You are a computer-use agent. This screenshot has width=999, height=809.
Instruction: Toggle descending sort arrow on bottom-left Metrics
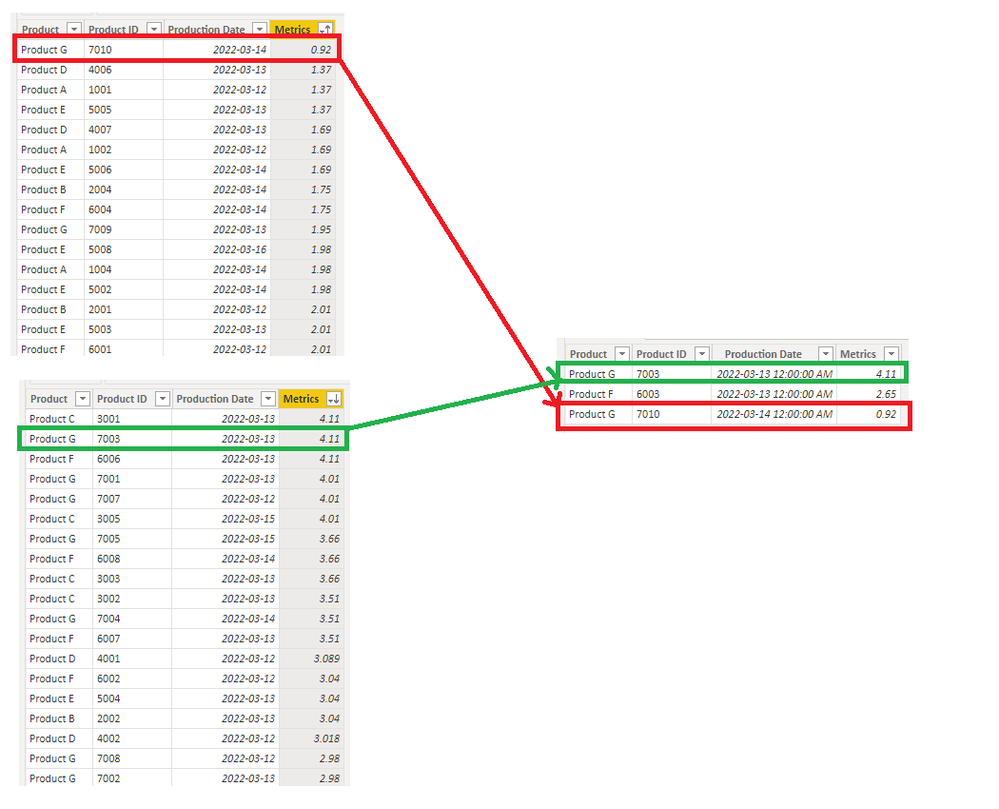(x=334, y=399)
